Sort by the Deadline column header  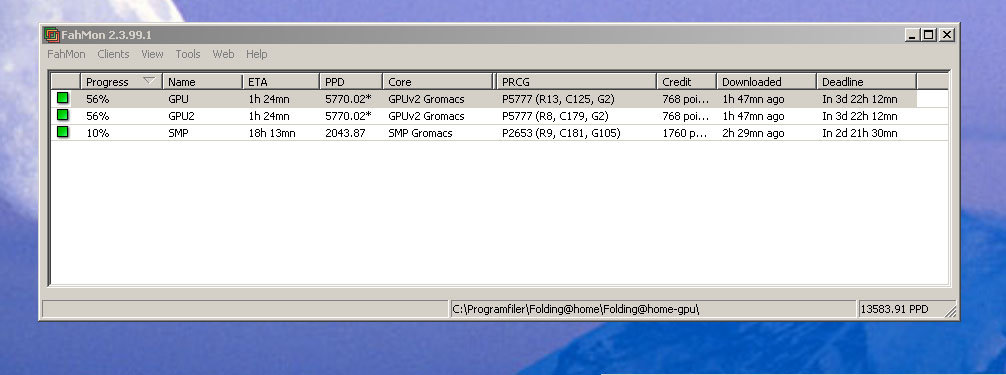[866, 82]
